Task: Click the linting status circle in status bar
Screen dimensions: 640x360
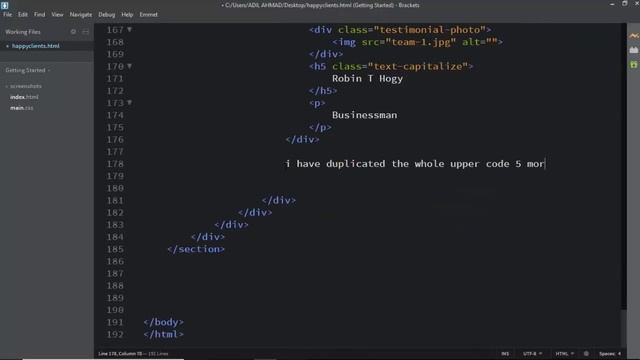Action: (586, 353)
